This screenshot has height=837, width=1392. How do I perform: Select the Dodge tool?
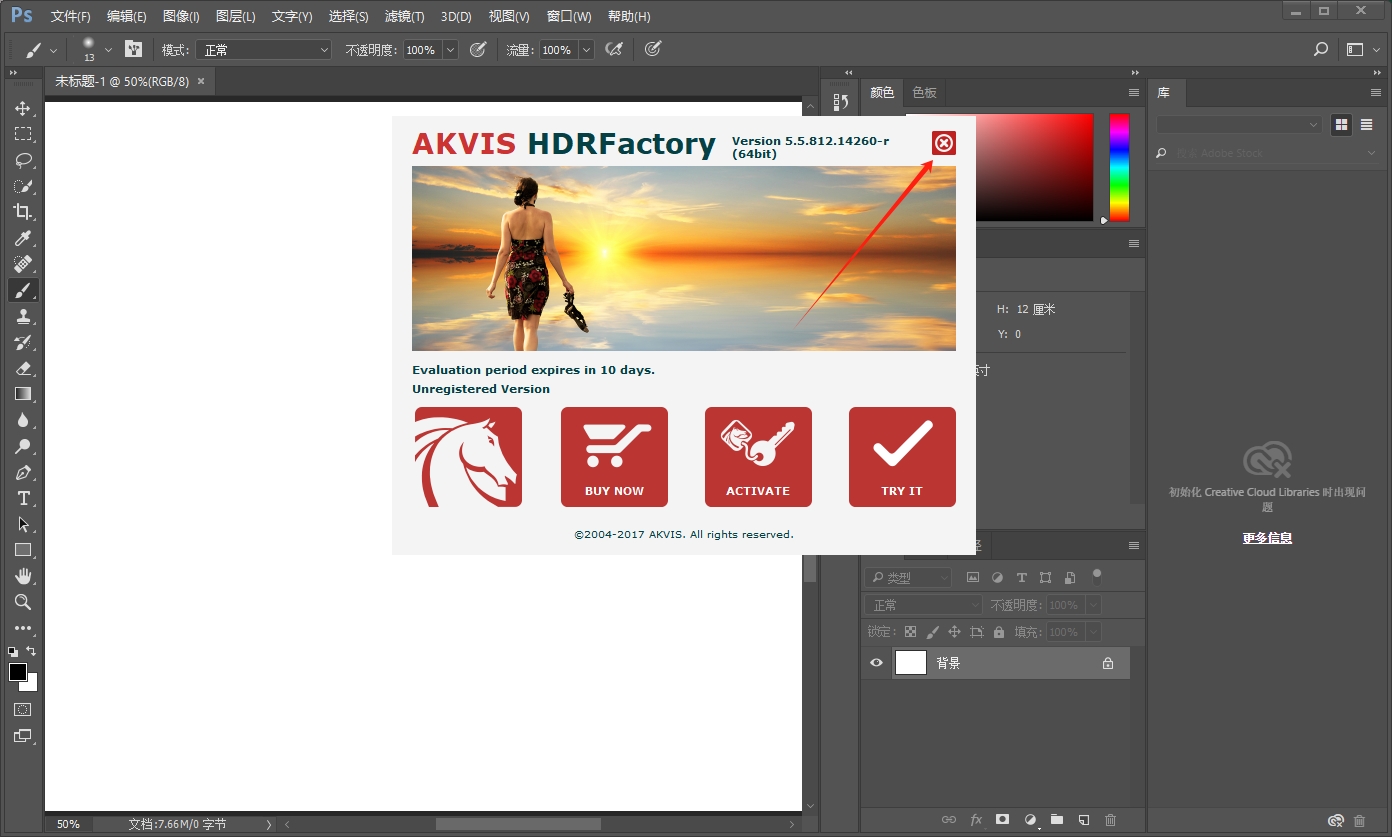tap(23, 446)
